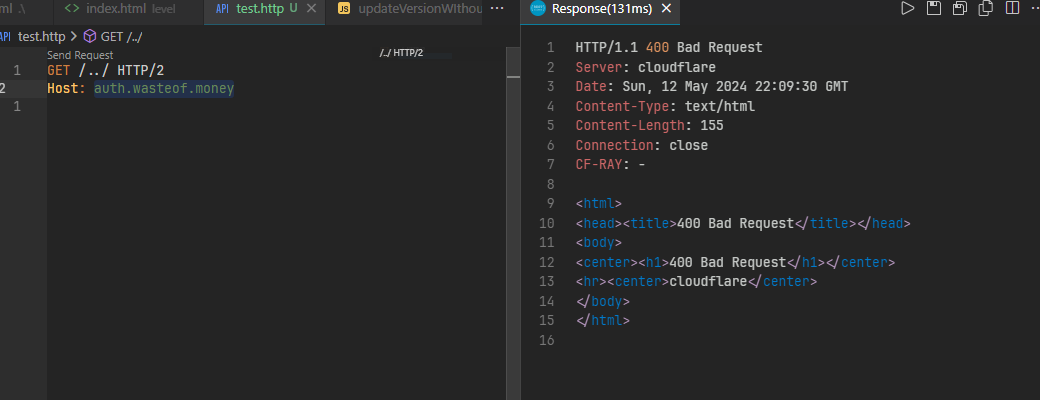Open More Actions menu in response panel
Image resolution: width=1040 pixels, height=400 pixels.
[1033, 9]
